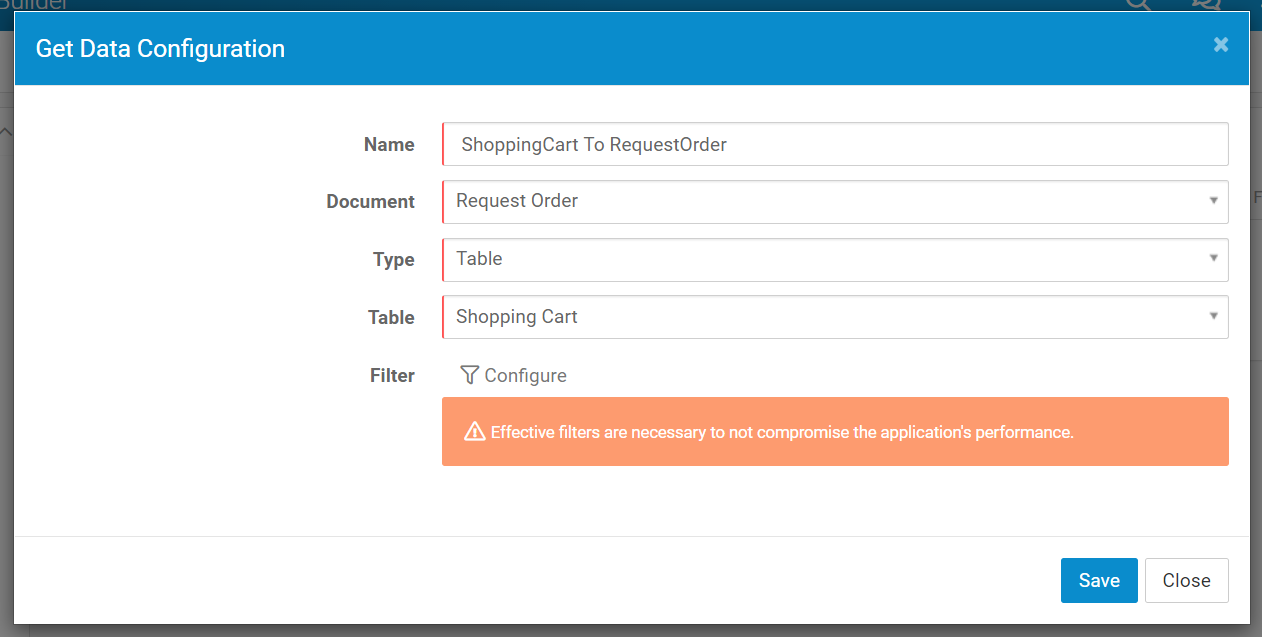Click the search magnifier icon behind dialog
The height and width of the screenshot is (637, 1262).
[x=1138, y=4]
